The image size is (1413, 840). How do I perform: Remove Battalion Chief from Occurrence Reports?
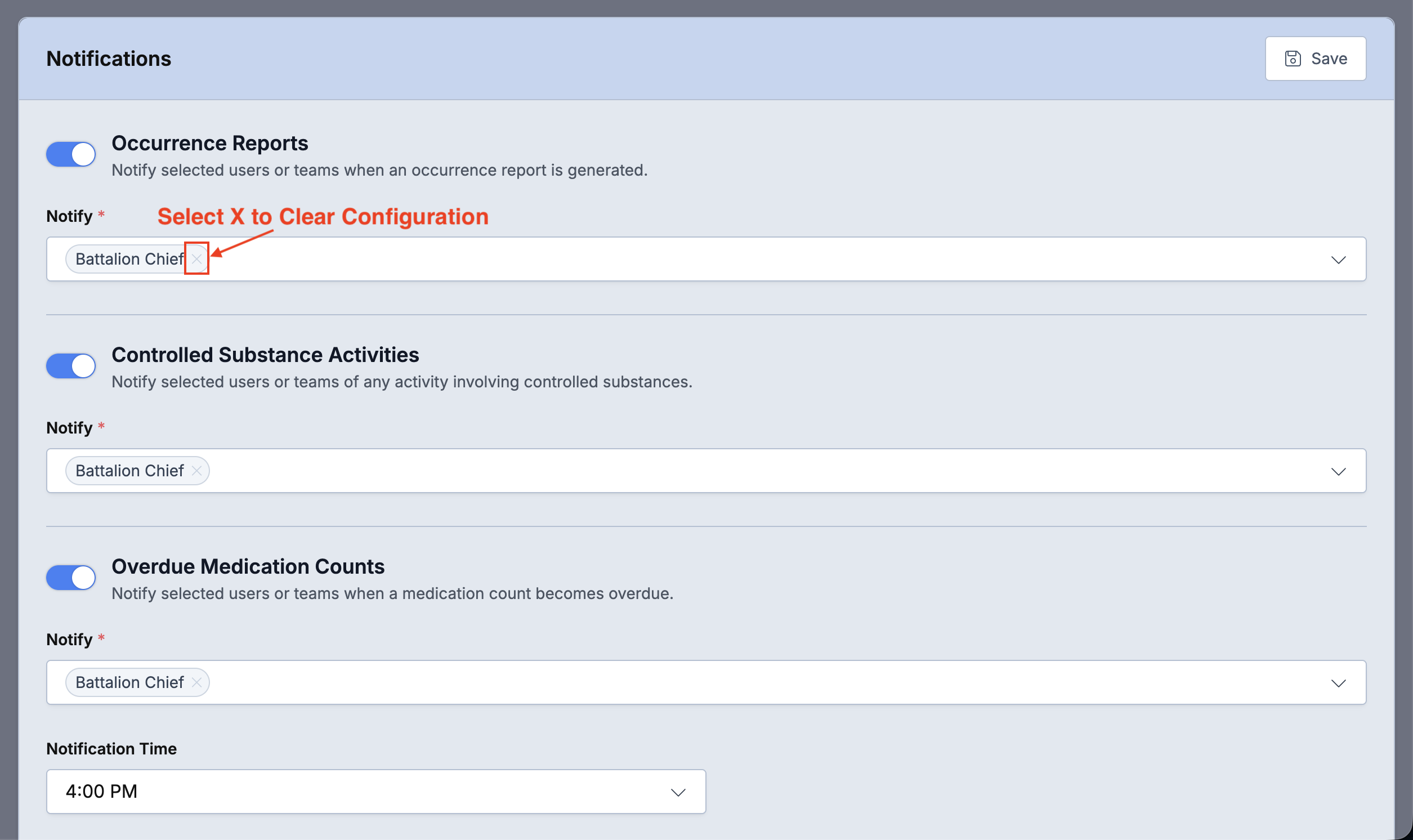click(x=196, y=258)
